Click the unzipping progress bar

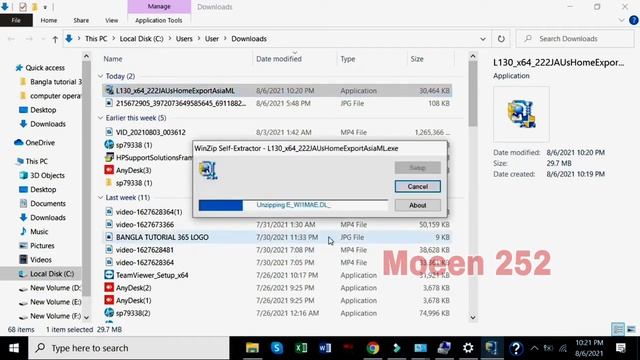click(293, 205)
